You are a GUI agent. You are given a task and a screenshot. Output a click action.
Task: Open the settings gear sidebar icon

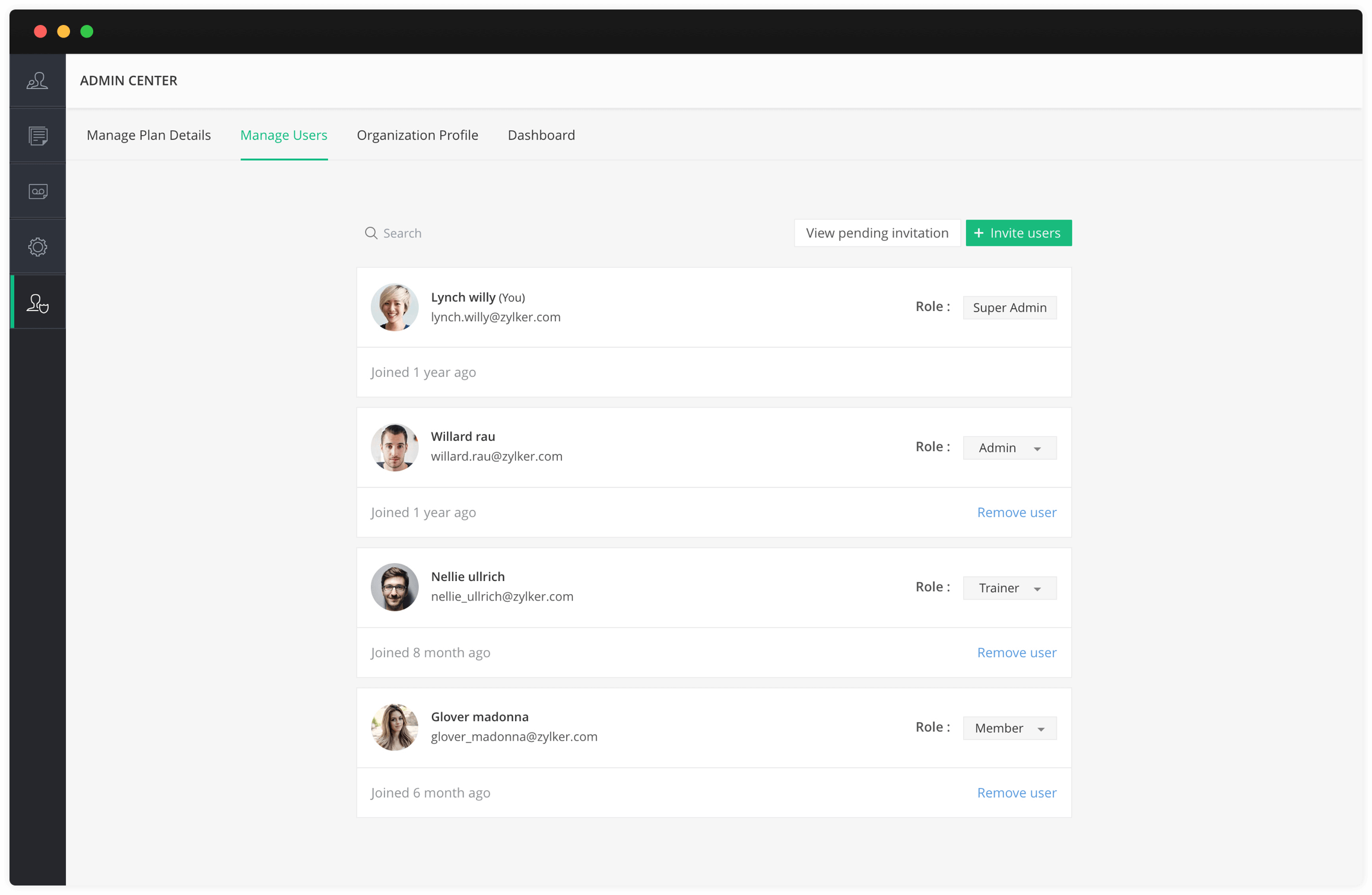tap(37, 247)
